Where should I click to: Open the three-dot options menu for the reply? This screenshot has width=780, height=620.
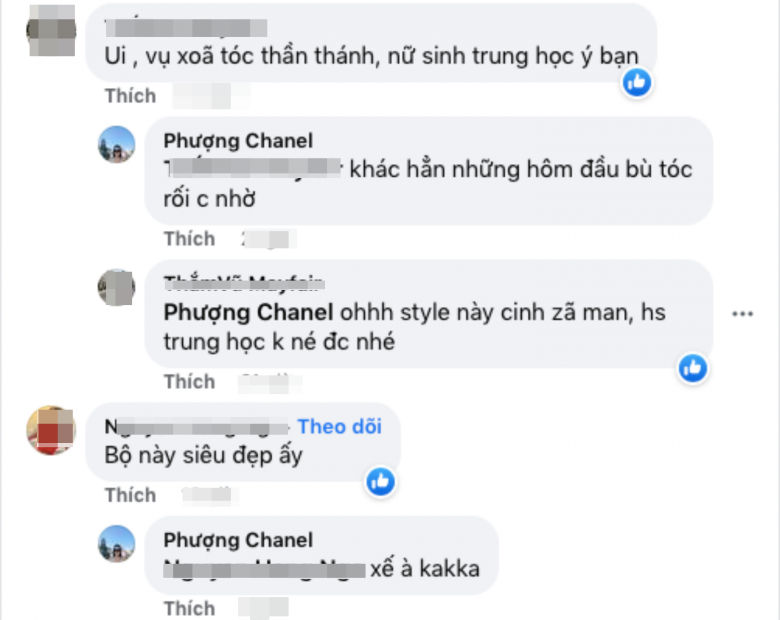tap(741, 314)
